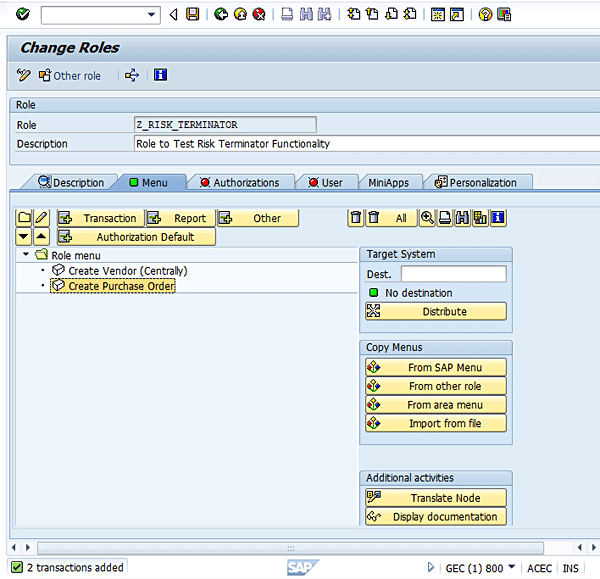
Task: Click the From other role button
Action: click(436, 386)
